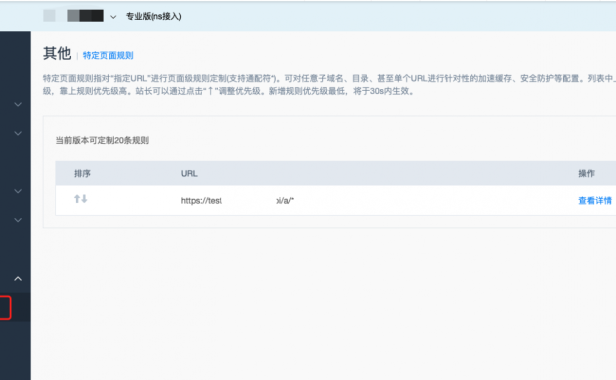Lower rule priority with the down arrow

click(84, 199)
